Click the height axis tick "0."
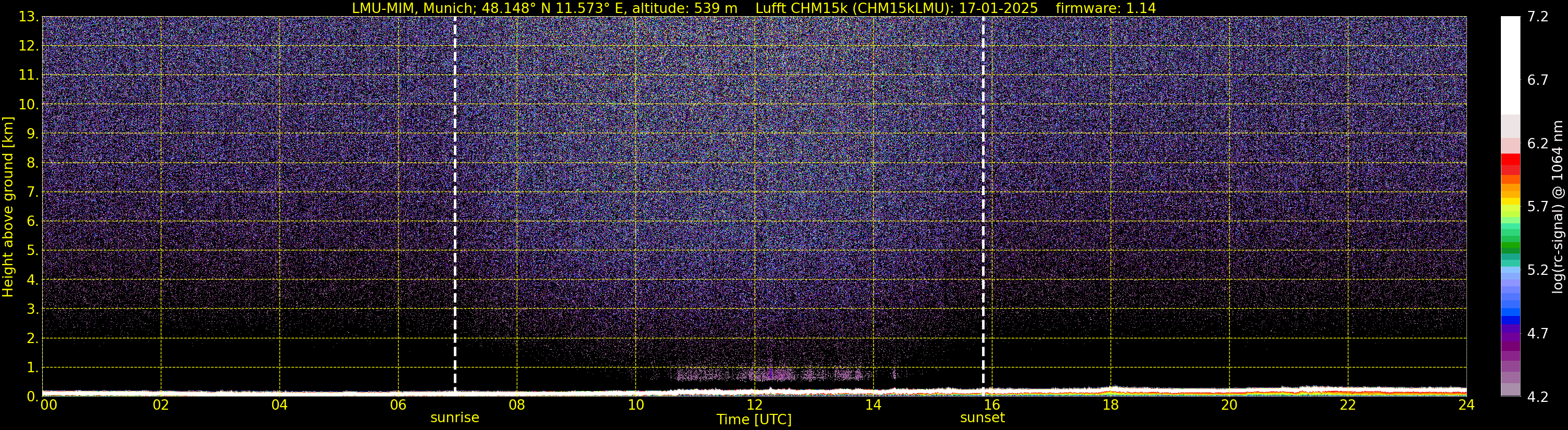1568x430 pixels. (x=32, y=397)
